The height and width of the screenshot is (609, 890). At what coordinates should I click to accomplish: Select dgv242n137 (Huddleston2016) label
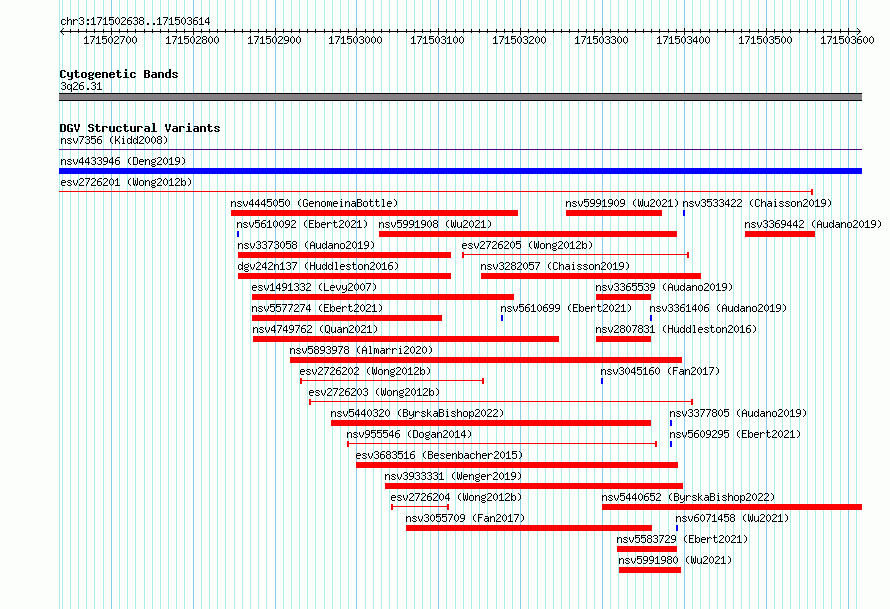(318, 266)
